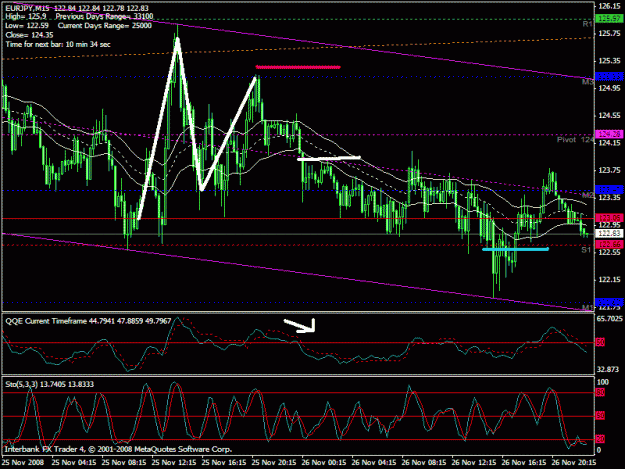Screen dimensions: 625x469
Task: Click the R1 resistance level label
Action: [587, 24]
